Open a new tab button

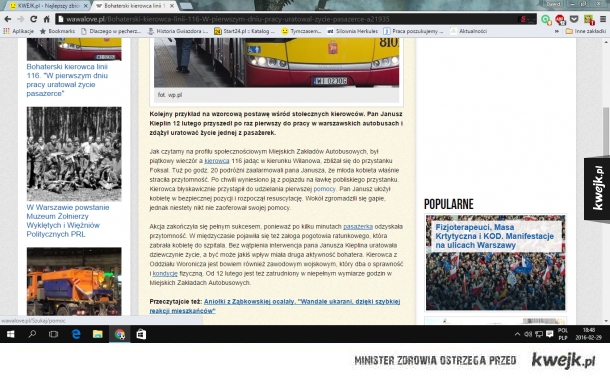coord(186,6)
